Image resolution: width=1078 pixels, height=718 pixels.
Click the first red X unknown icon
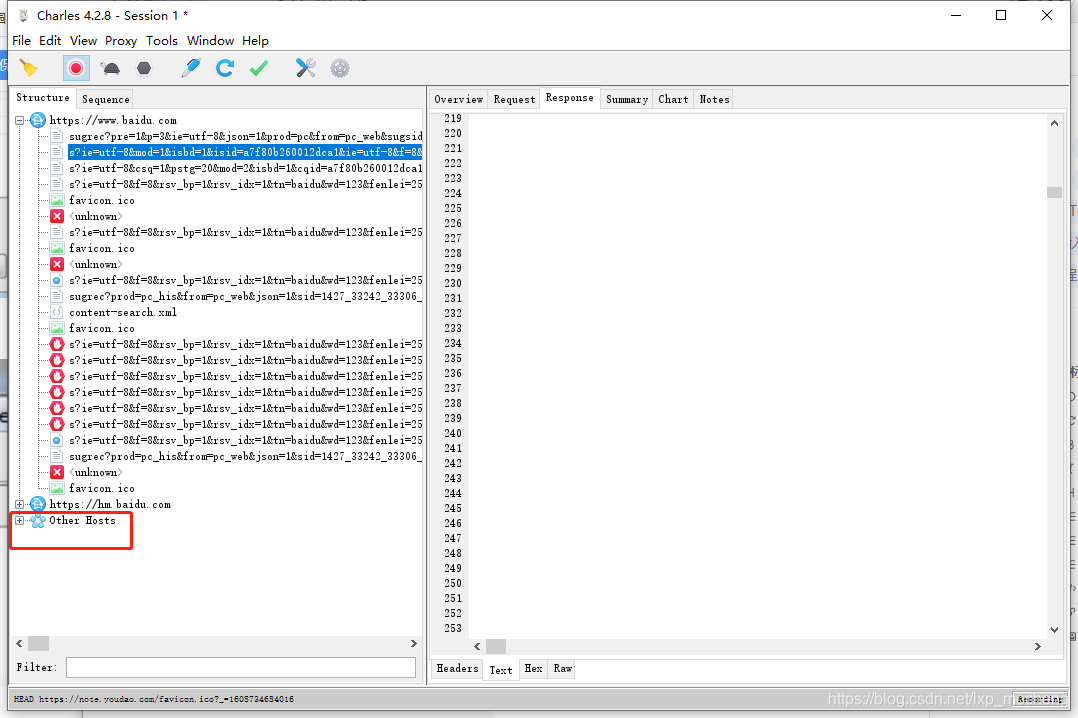pyautogui.click(x=57, y=216)
